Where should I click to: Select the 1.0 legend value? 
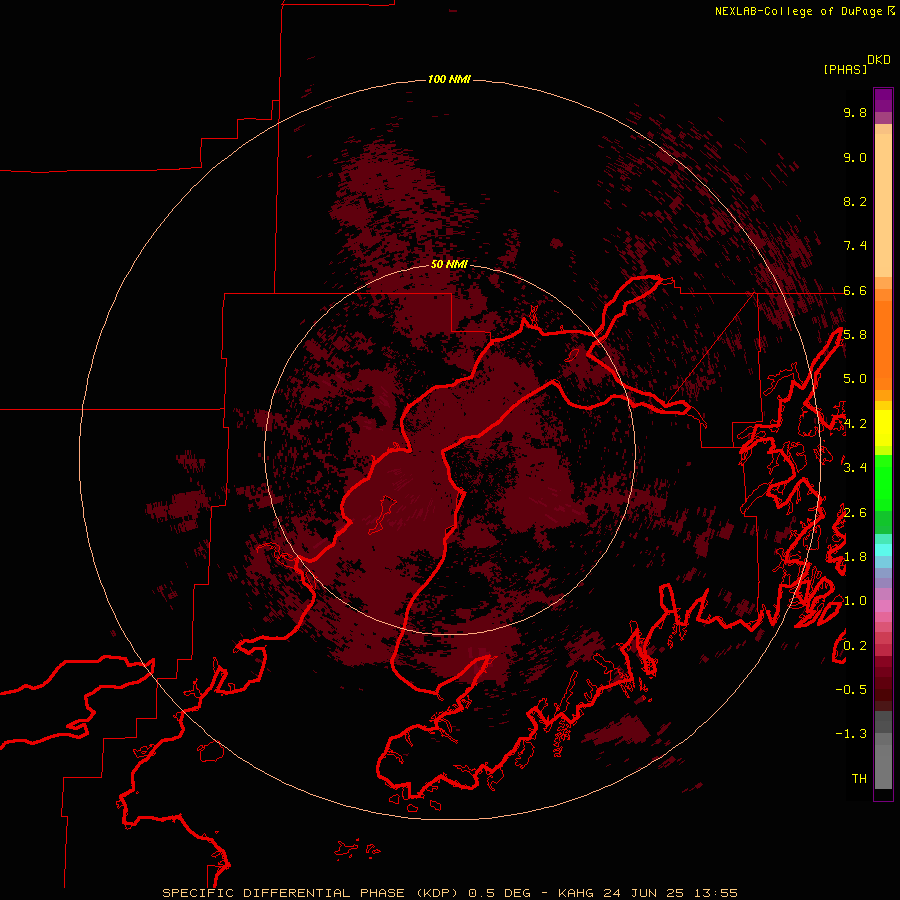pos(855,601)
